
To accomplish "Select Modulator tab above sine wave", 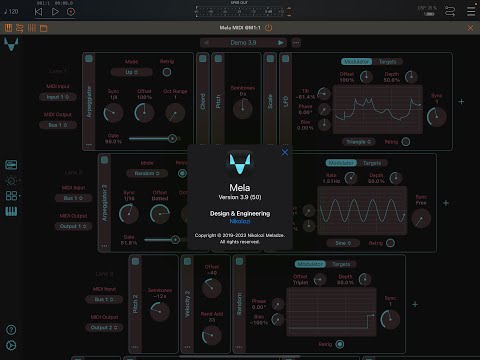I will [x=341, y=163].
